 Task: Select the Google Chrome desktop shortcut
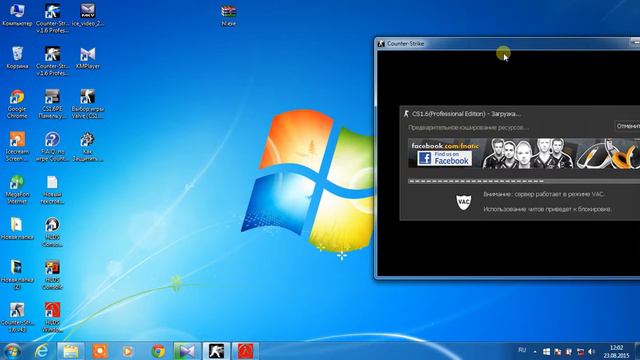[17, 104]
